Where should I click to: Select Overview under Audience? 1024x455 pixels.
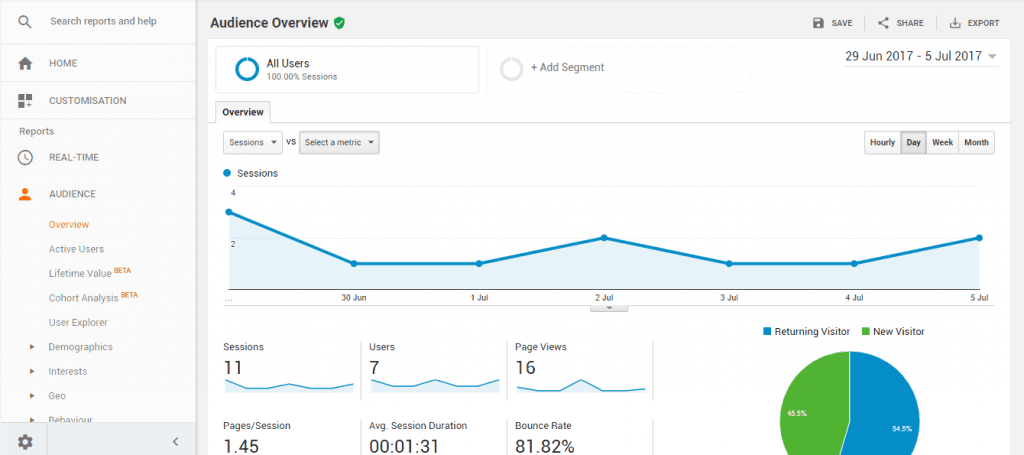(x=69, y=225)
